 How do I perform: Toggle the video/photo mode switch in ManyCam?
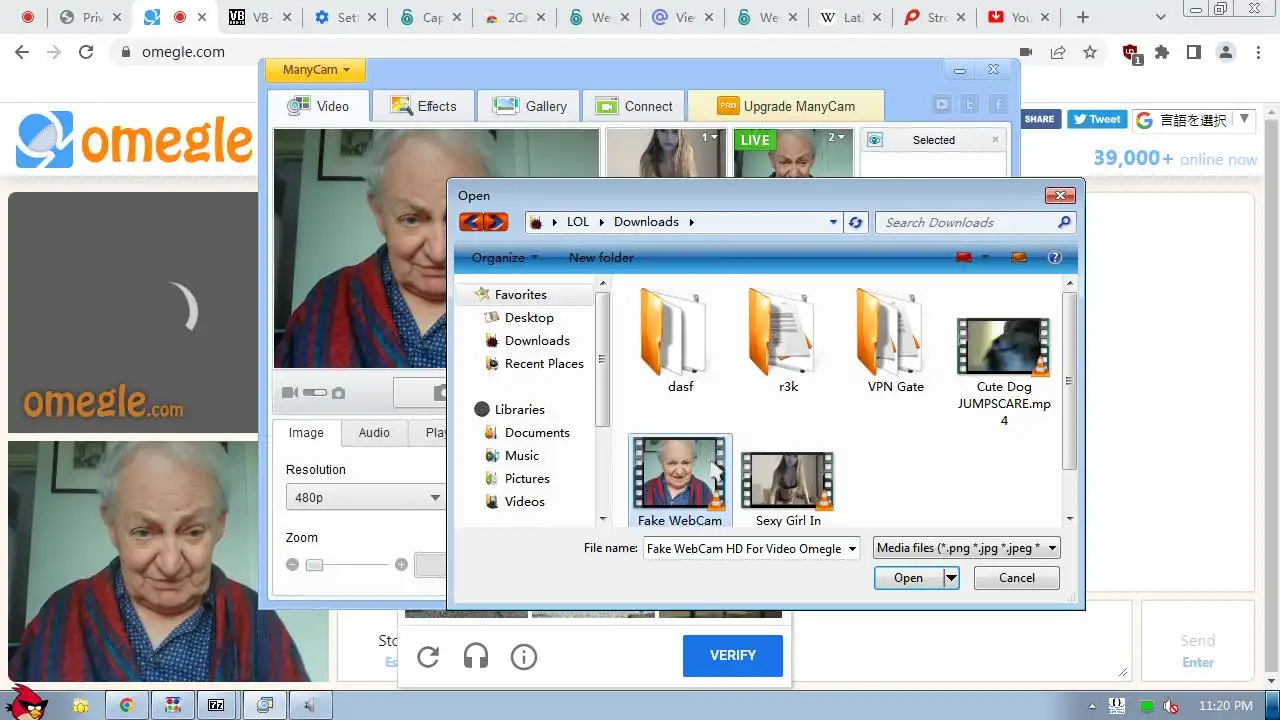pyautogui.click(x=315, y=393)
